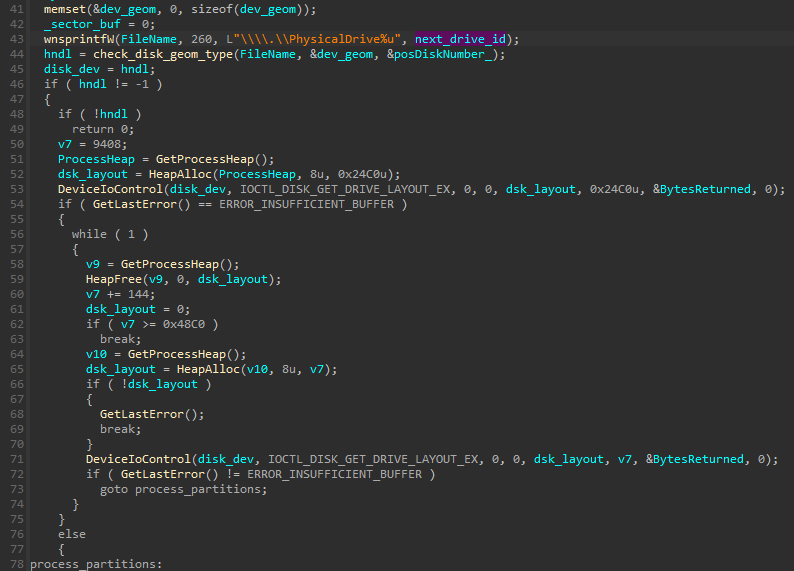Screen dimensions: 794x571
Task: Click the first DeviceIoControl call on line 53
Action: (x=111, y=189)
